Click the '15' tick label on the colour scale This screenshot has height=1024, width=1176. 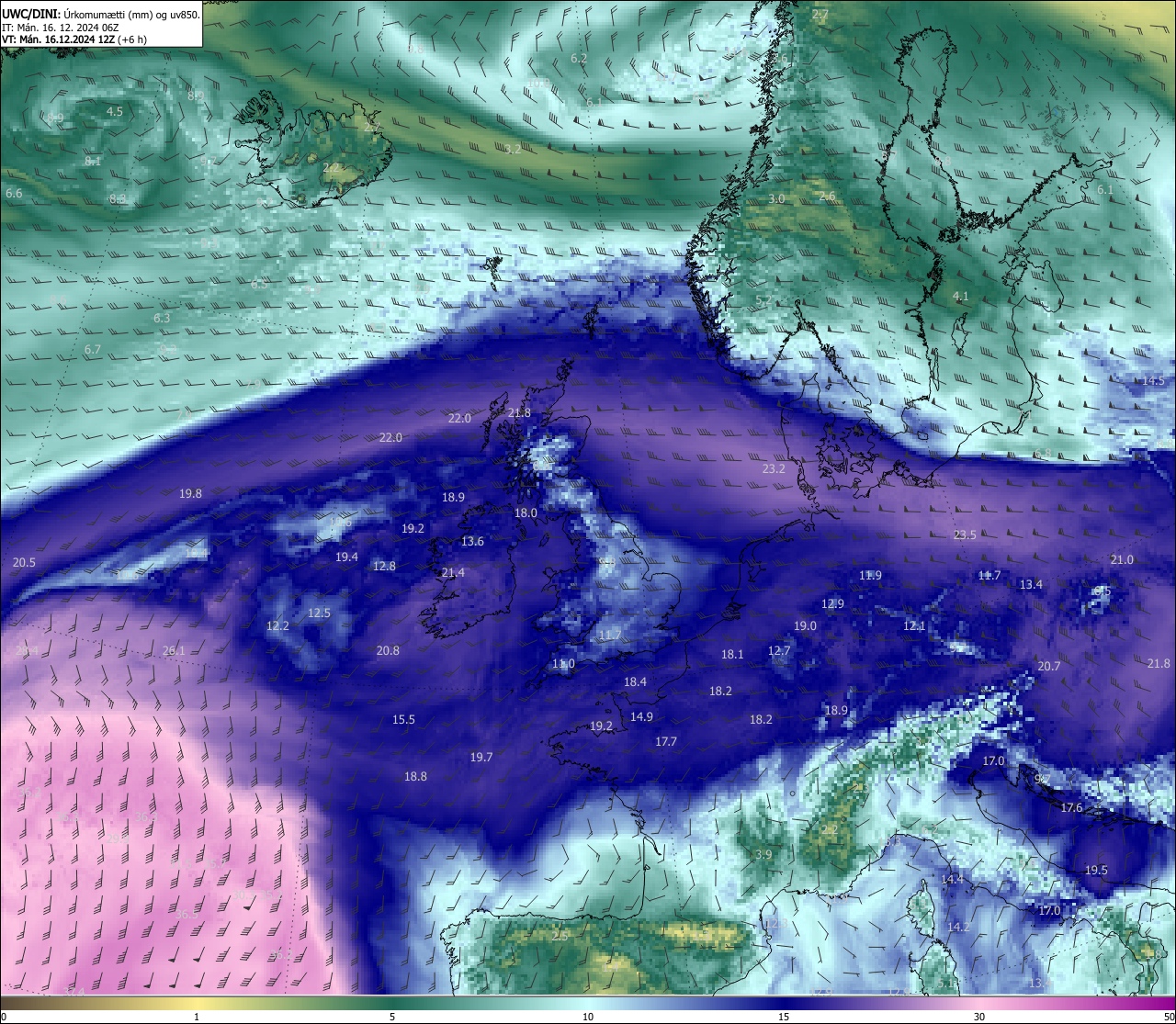click(784, 1017)
